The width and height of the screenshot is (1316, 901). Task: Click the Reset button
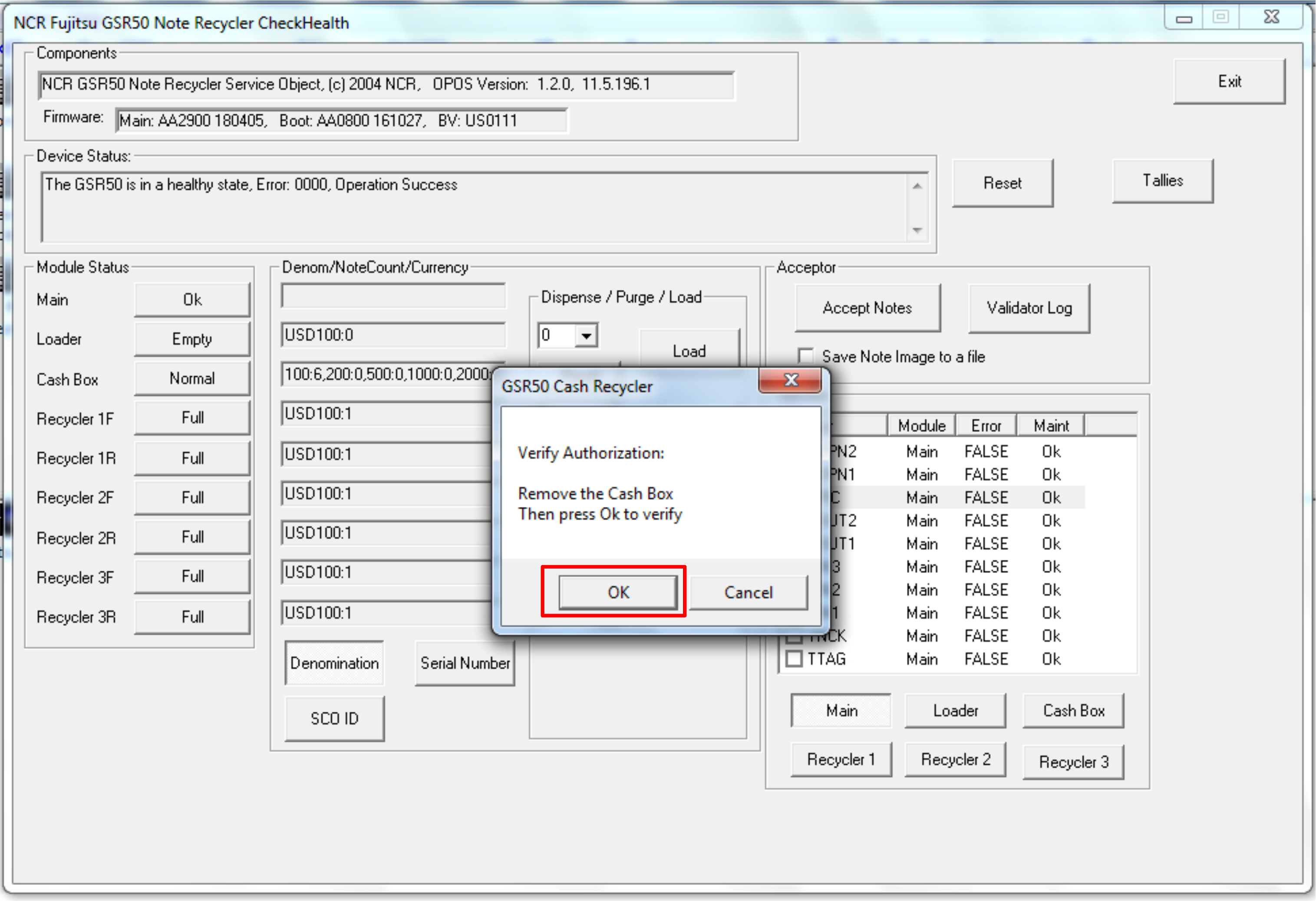[1002, 183]
